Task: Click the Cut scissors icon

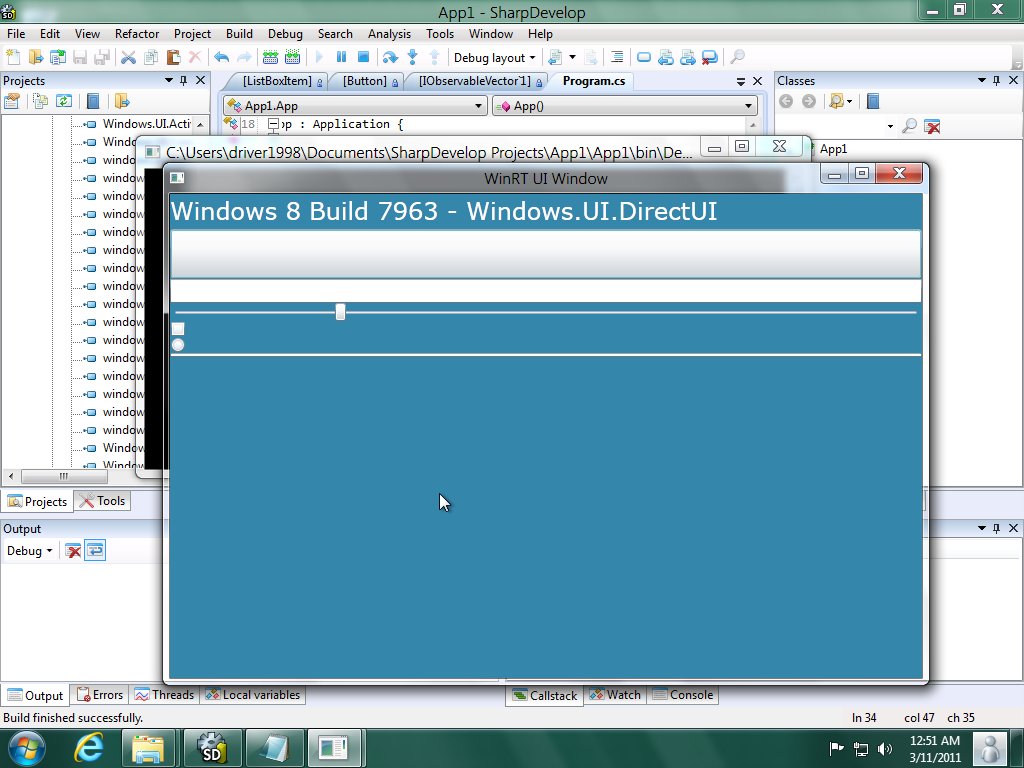Action: click(x=129, y=57)
